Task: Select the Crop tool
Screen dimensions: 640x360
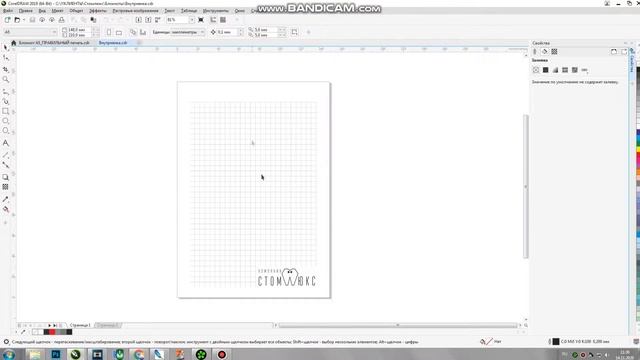Action: 6,69
